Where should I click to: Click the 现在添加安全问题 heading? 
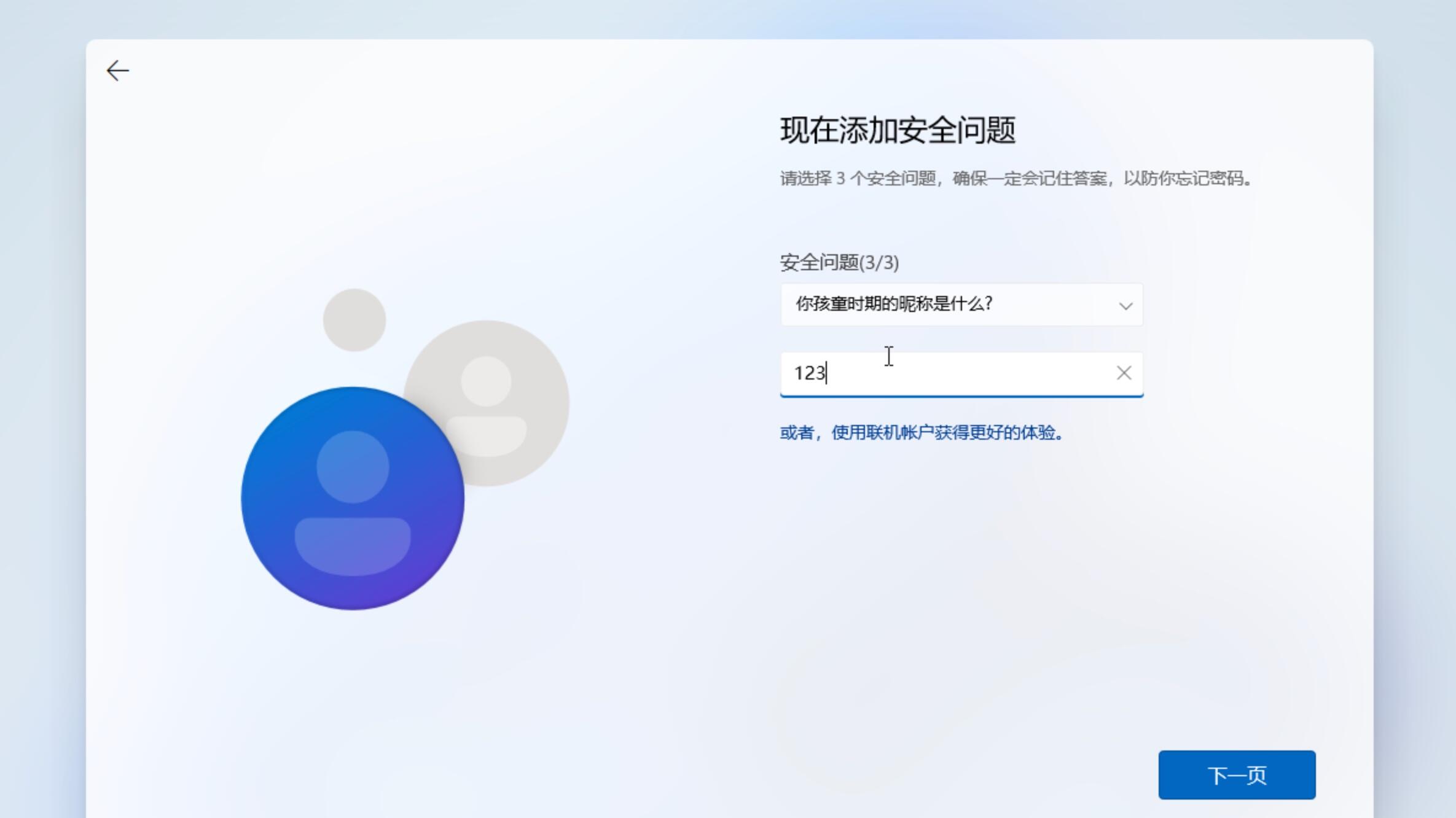click(x=898, y=130)
